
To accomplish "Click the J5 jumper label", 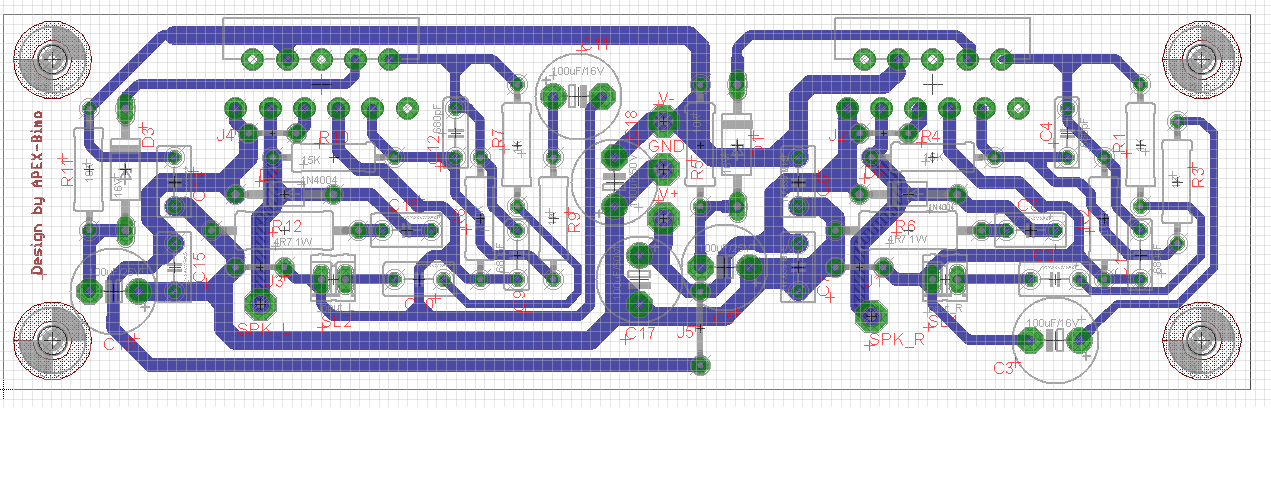I will click(x=686, y=333).
